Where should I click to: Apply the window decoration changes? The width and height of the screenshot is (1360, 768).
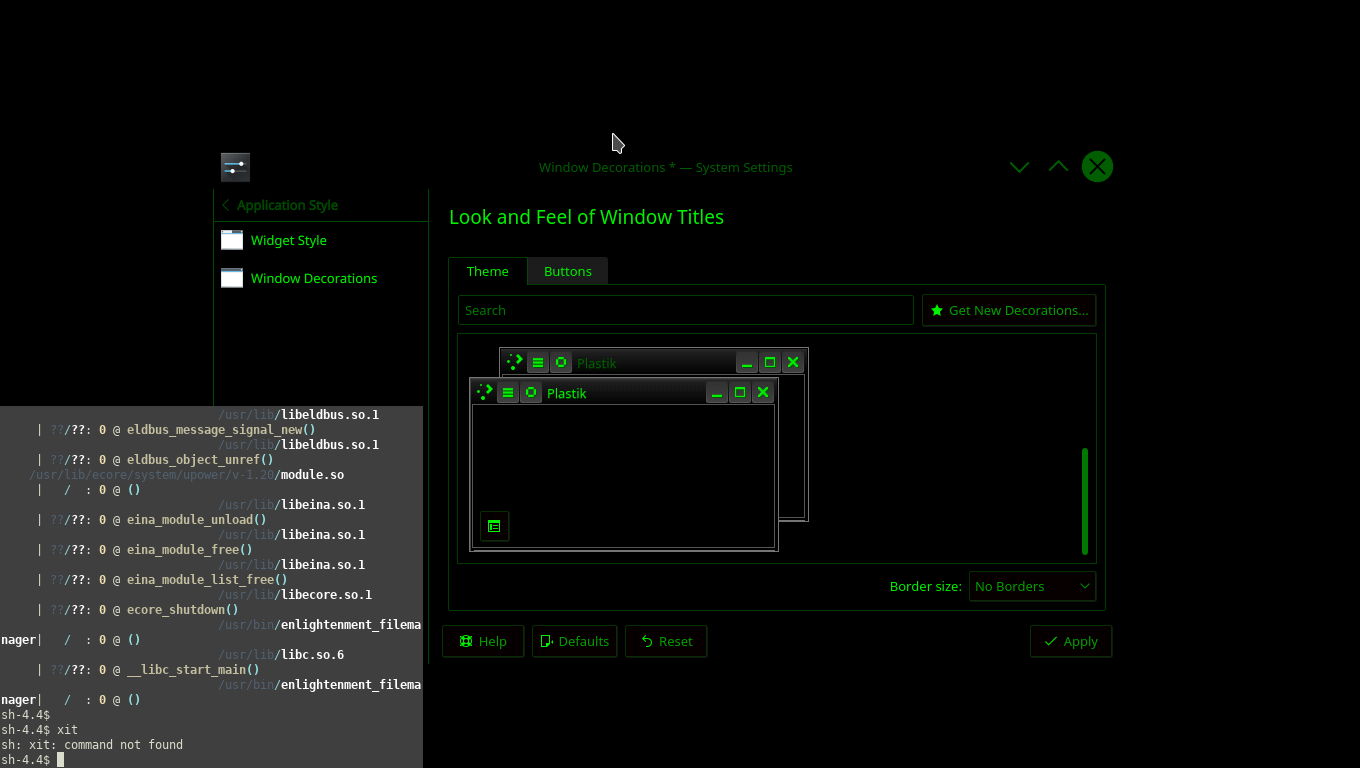click(x=1070, y=641)
